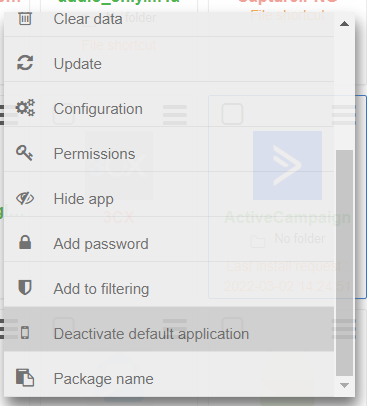
Task: Click the Configuration gears icon
Action: 25,108
